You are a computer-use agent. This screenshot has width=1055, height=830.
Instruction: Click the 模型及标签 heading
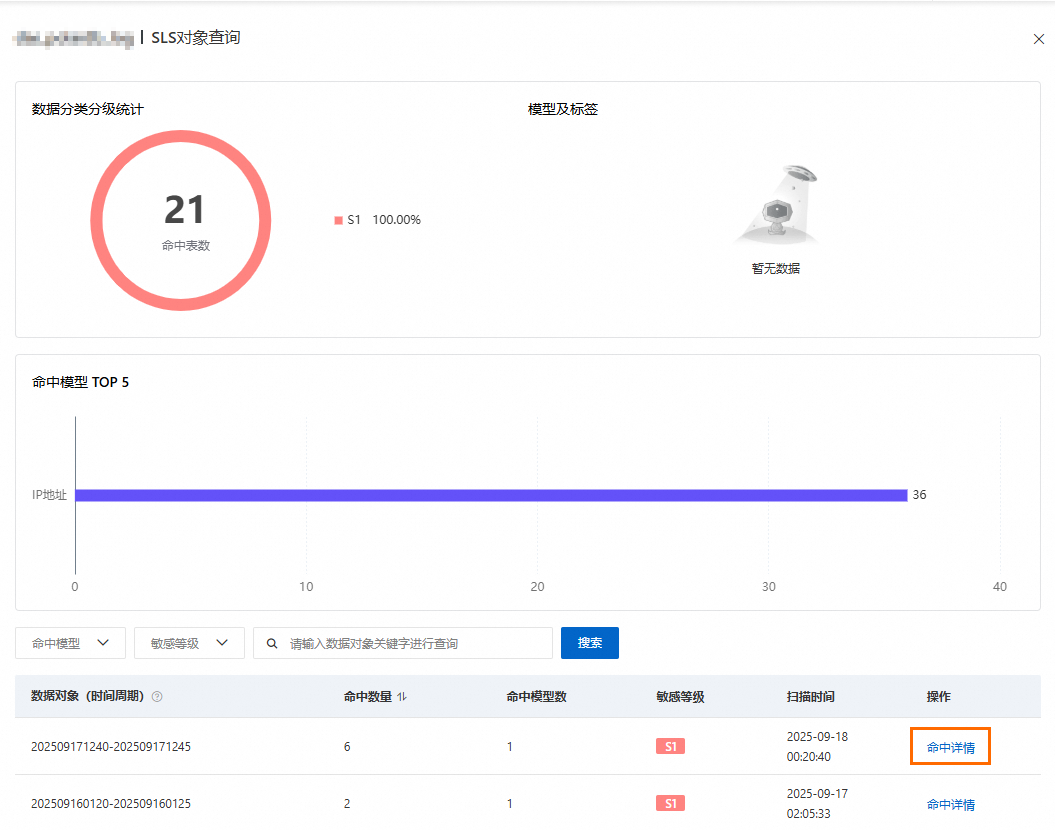pos(562,109)
